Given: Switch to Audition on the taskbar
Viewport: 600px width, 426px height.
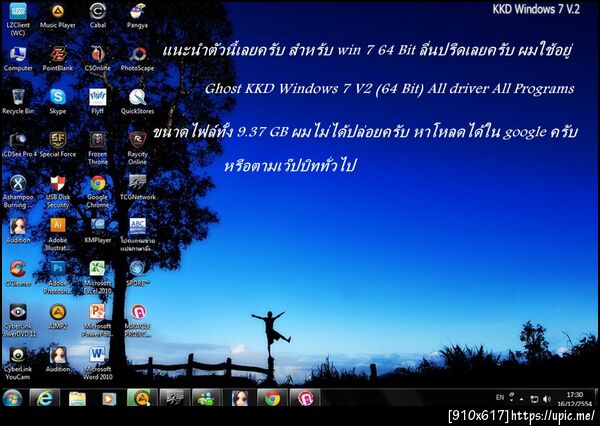Looking at the screenshot, I should 240,398.
